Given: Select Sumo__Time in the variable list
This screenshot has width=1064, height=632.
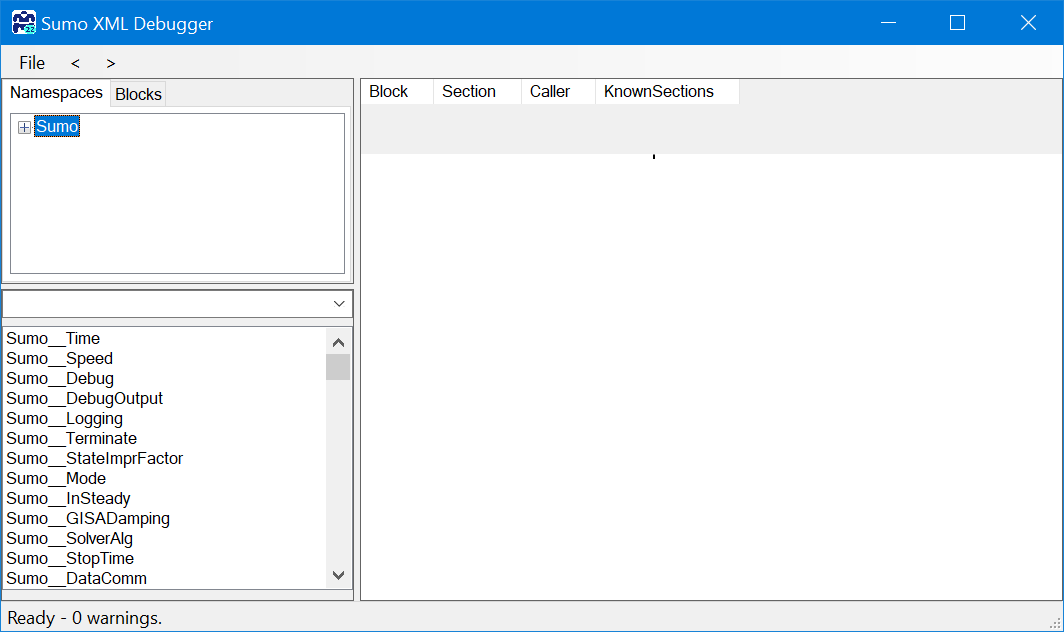Looking at the screenshot, I should click(53, 339).
